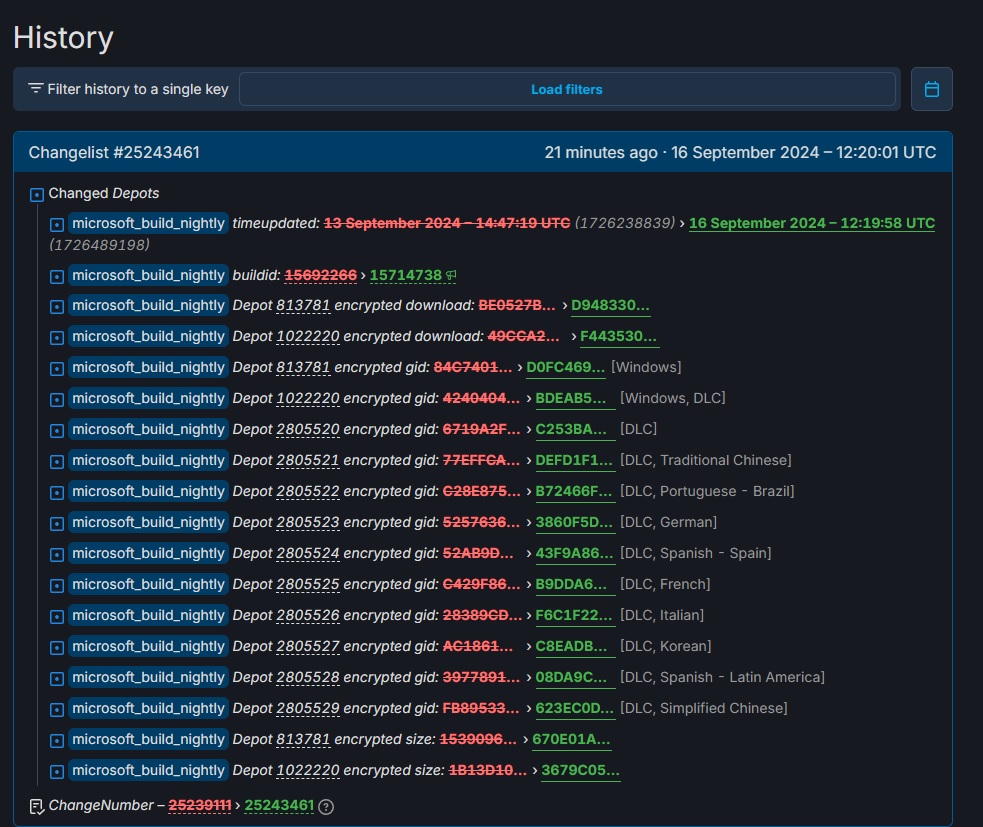
Task: Click icon beside Depot 2805528 encrypted gid row
Action: (57, 679)
